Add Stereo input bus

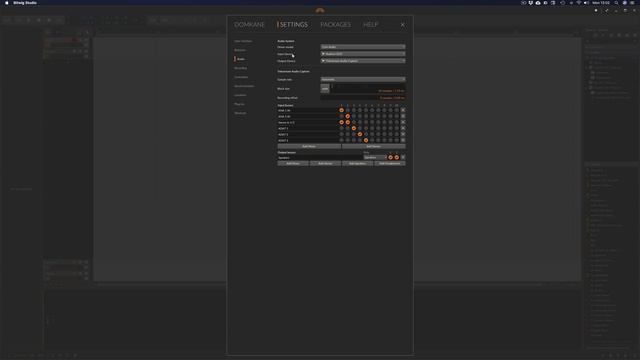[x=373, y=146]
